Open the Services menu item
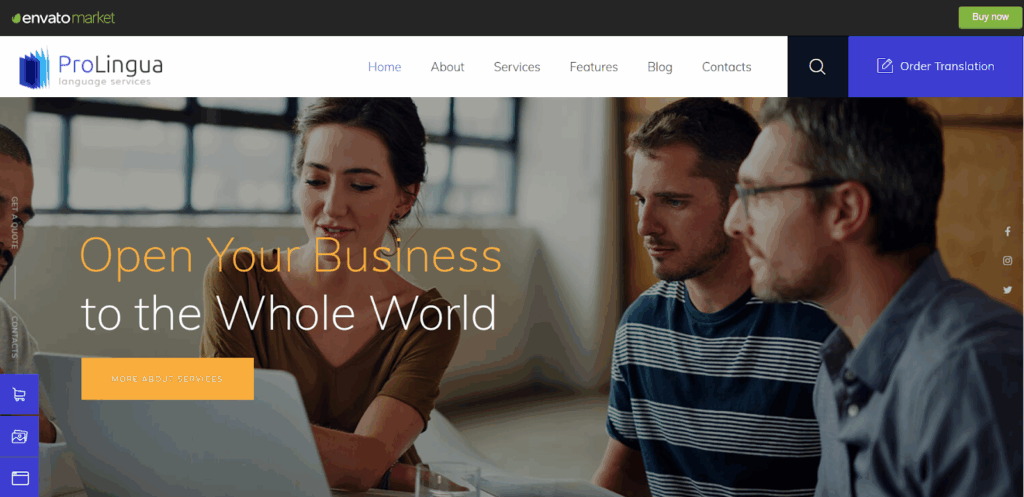The image size is (1024, 497). (517, 67)
